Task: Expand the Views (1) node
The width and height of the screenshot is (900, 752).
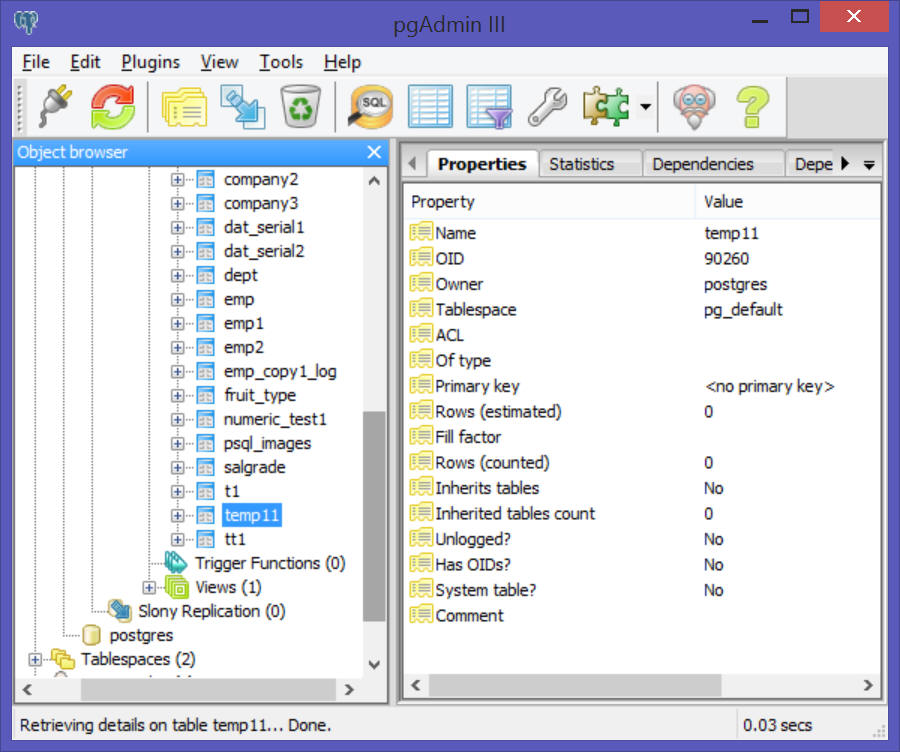Action: [149, 587]
